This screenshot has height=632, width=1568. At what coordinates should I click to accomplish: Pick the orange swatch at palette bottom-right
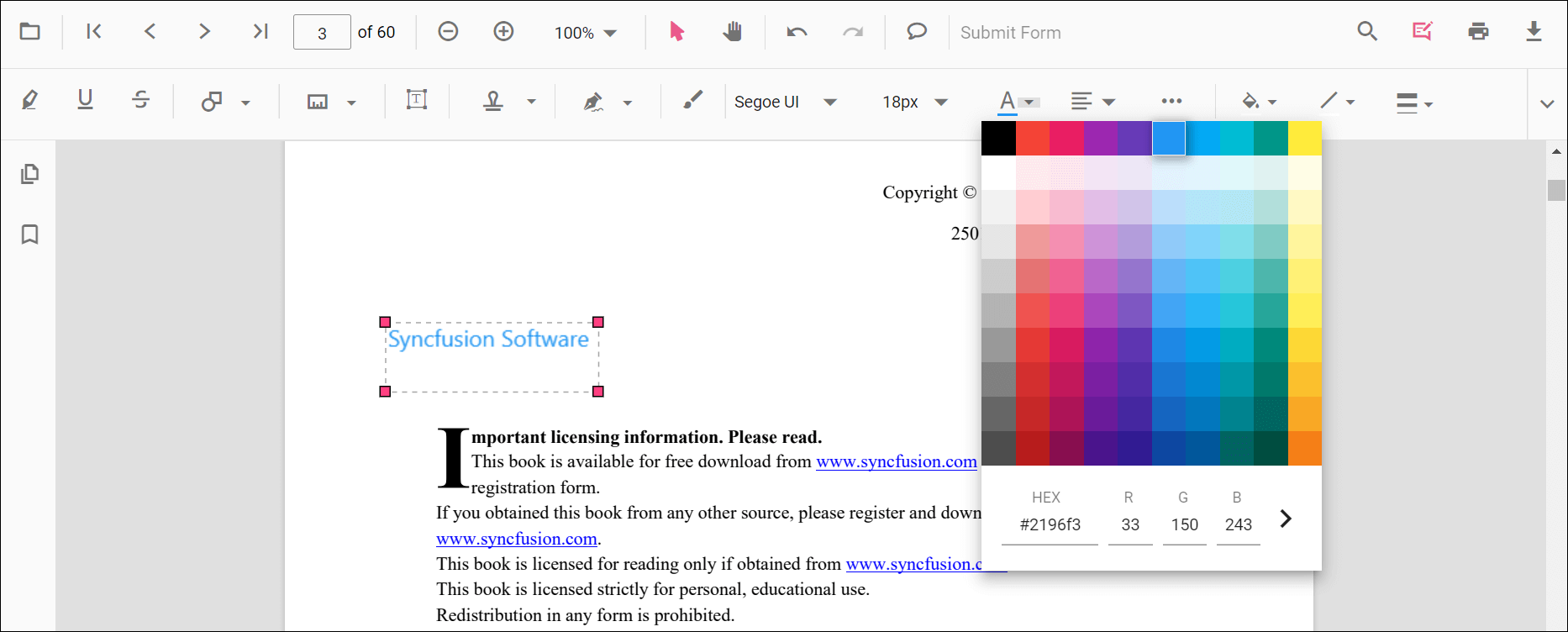pyautogui.click(x=1305, y=448)
